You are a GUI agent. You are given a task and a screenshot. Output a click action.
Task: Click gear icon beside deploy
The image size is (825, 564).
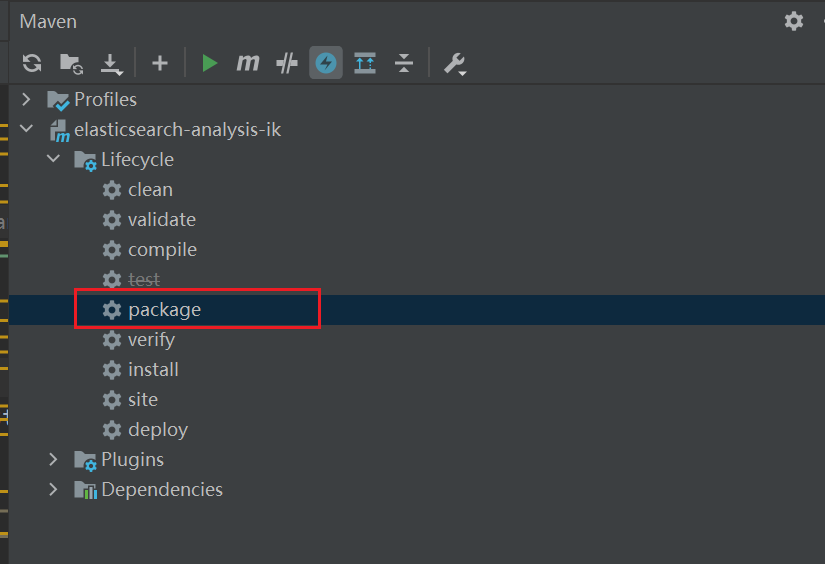[x=112, y=430]
